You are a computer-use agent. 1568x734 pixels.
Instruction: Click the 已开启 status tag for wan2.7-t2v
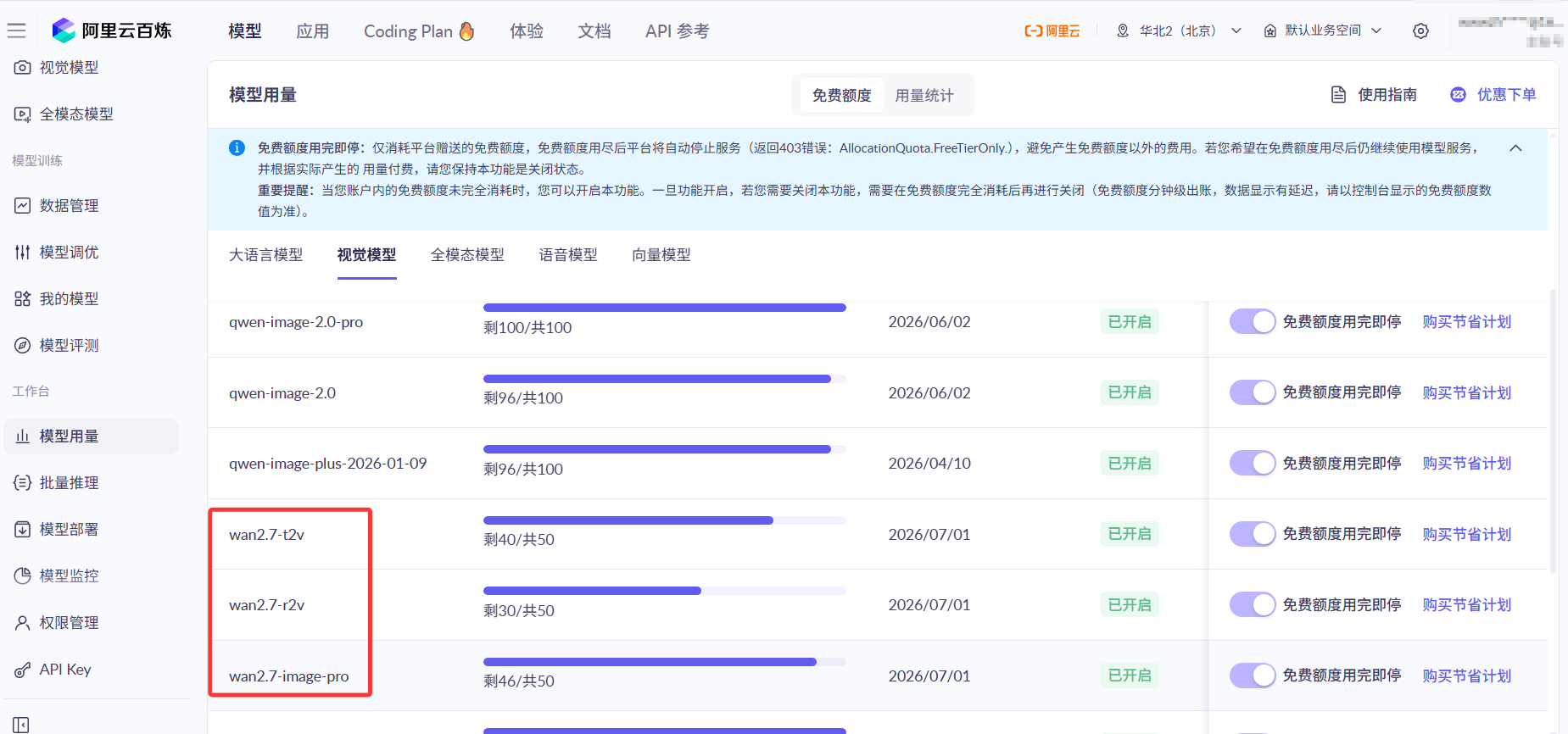point(1130,534)
